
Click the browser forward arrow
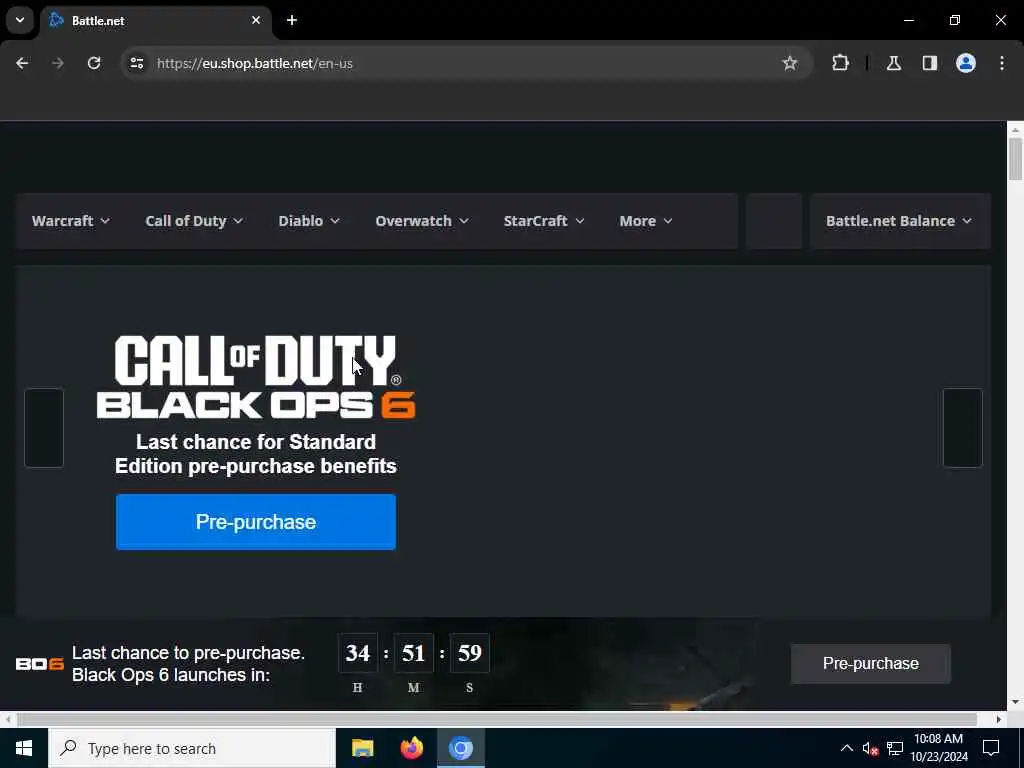coord(58,63)
